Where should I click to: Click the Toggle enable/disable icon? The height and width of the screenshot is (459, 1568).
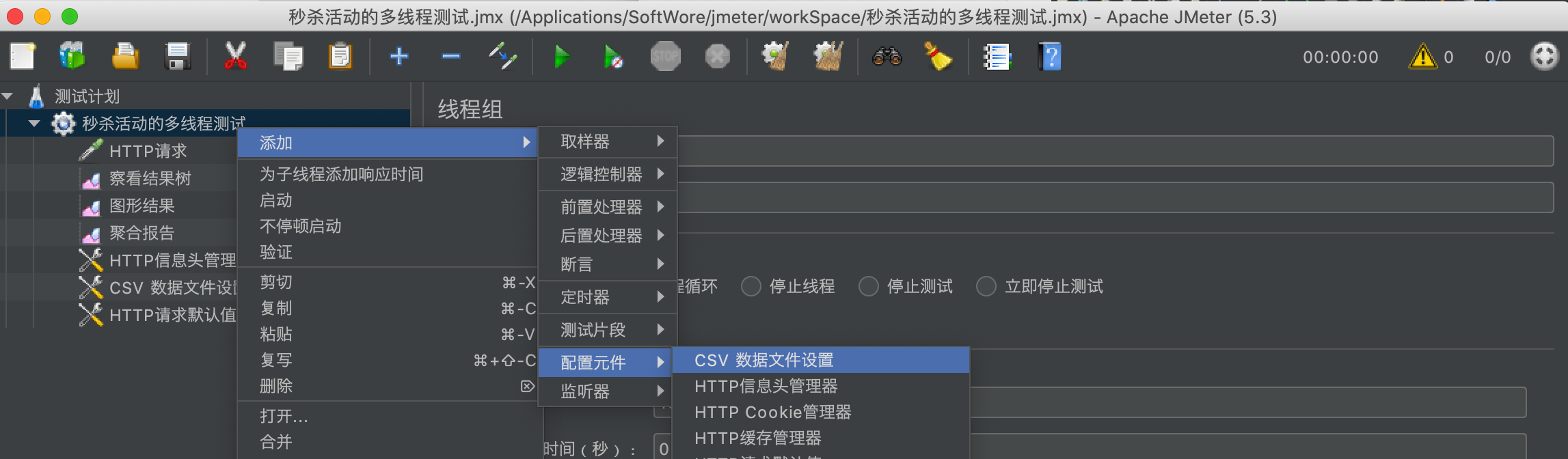pyautogui.click(x=502, y=56)
